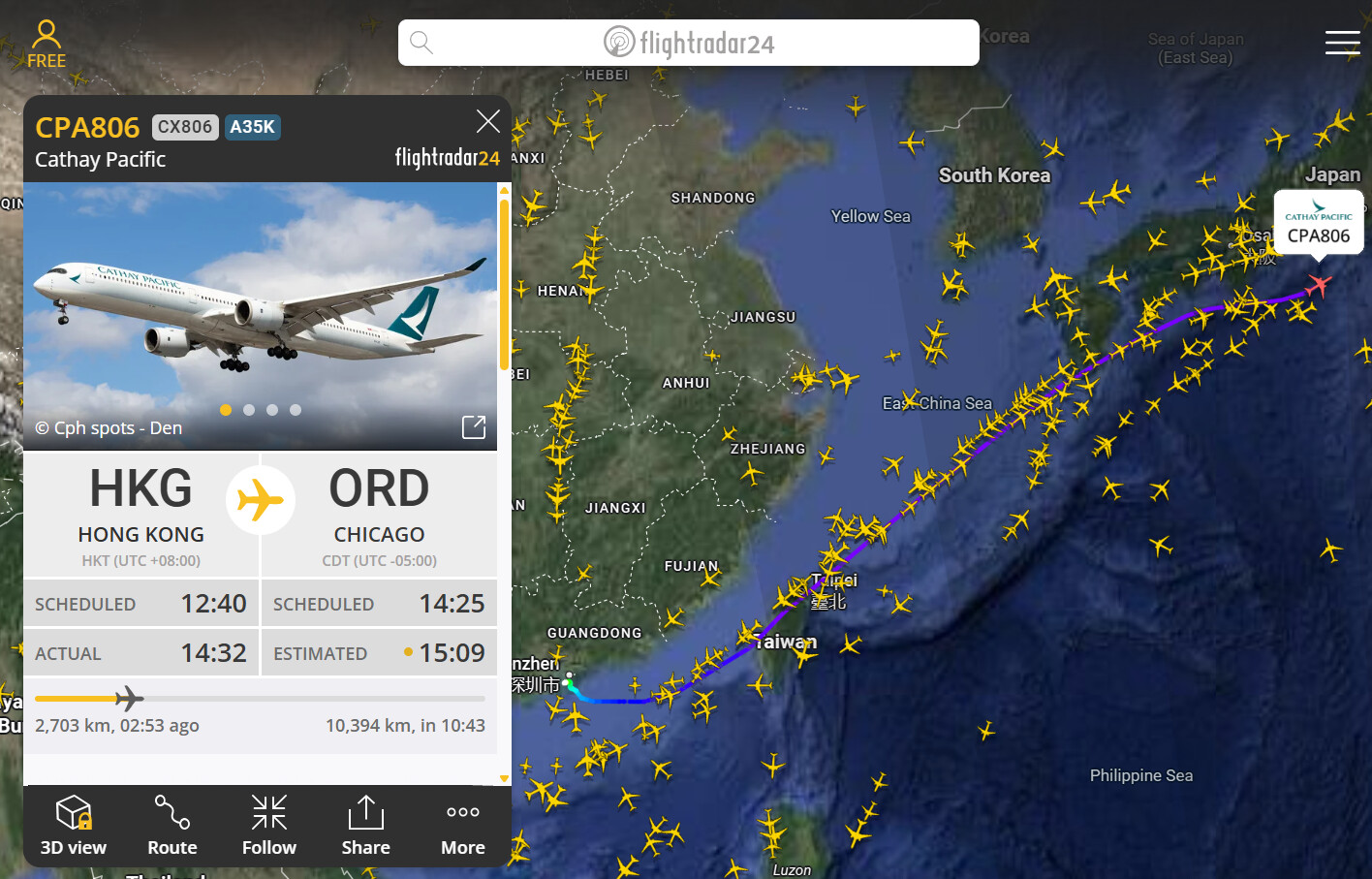This screenshot has width=1372, height=879.
Task: Click the flight progress bar plane marker
Action: 129,698
